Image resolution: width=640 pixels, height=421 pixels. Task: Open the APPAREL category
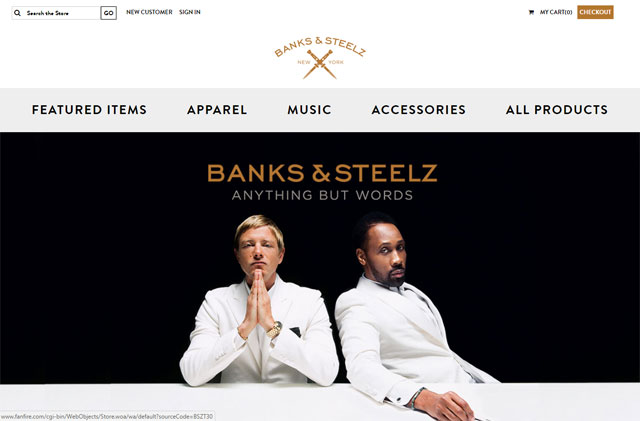coord(217,109)
